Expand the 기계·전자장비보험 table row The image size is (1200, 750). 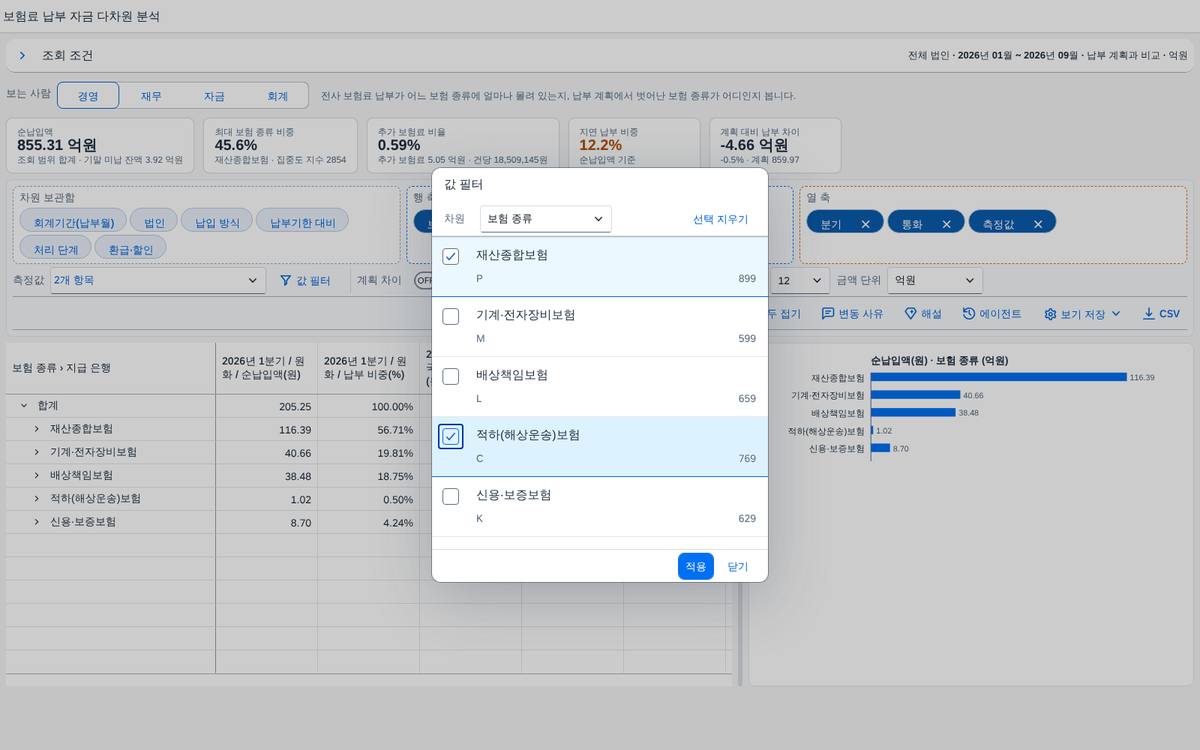click(x=37, y=452)
